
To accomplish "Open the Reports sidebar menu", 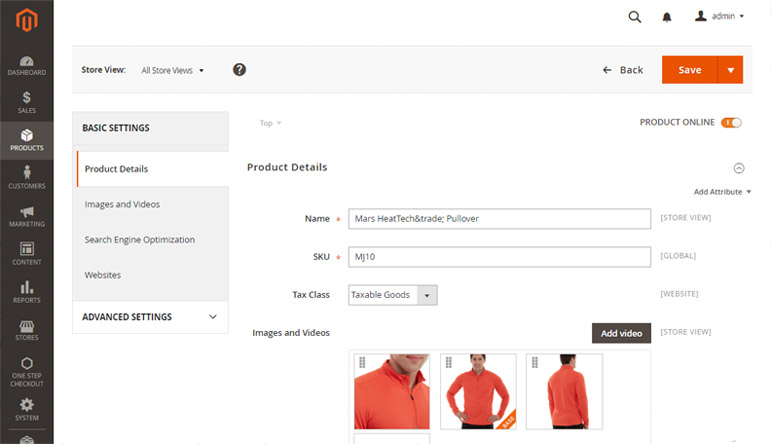I will (26, 292).
